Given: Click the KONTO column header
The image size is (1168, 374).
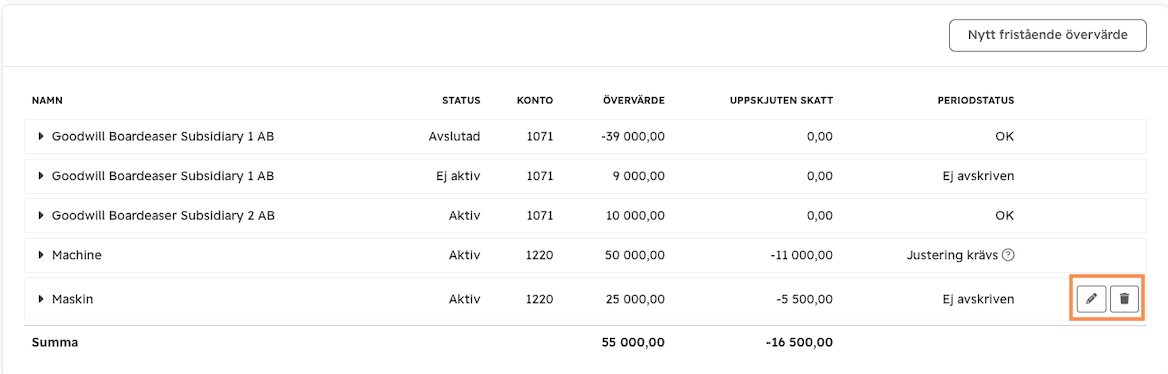Looking at the screenshot, I should pos(535,101).
